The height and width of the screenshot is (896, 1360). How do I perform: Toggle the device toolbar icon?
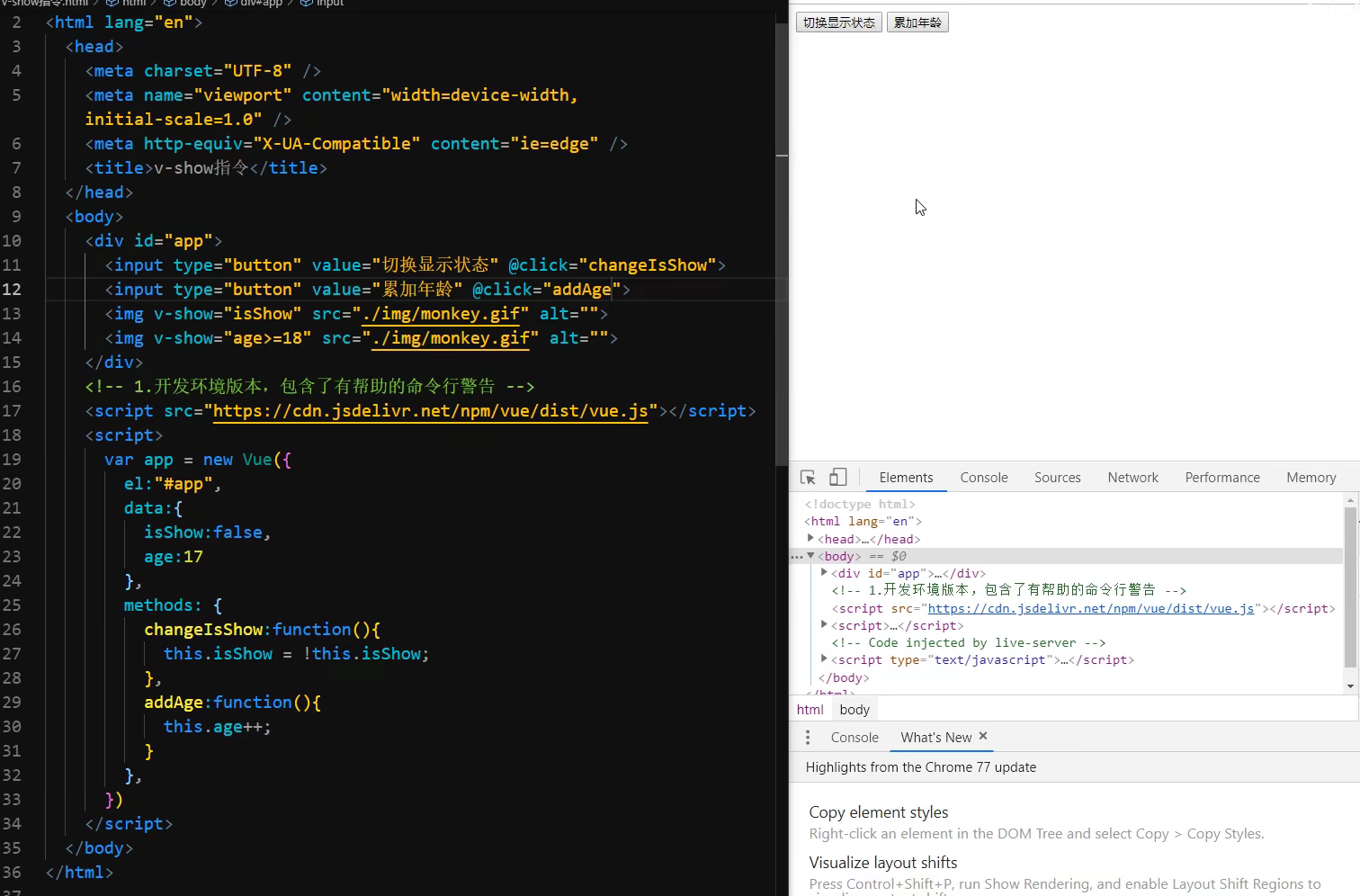point(837,478)
